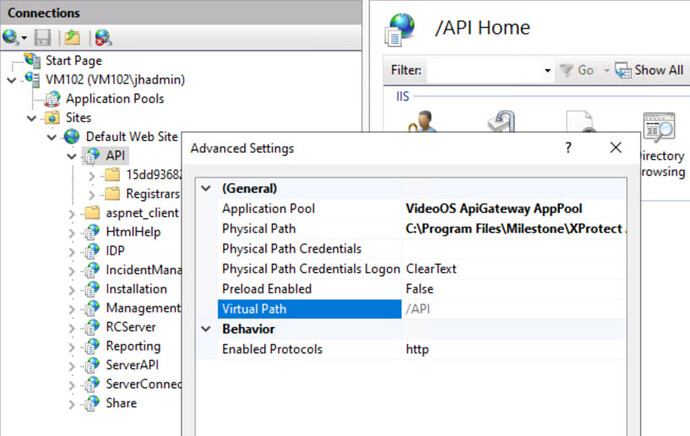Click the Delete connection globe icon
Screen dimensions: 690x436
[x=103, y=38]
